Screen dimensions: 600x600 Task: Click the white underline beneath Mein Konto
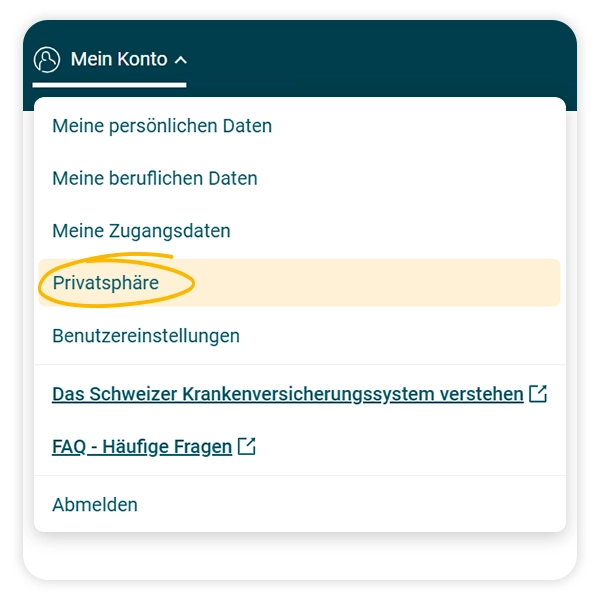click(x=110, y=84)
